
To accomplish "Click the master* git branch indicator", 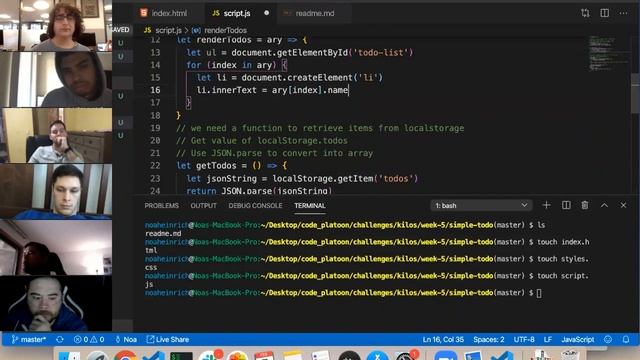I will [x=29, y=339].
